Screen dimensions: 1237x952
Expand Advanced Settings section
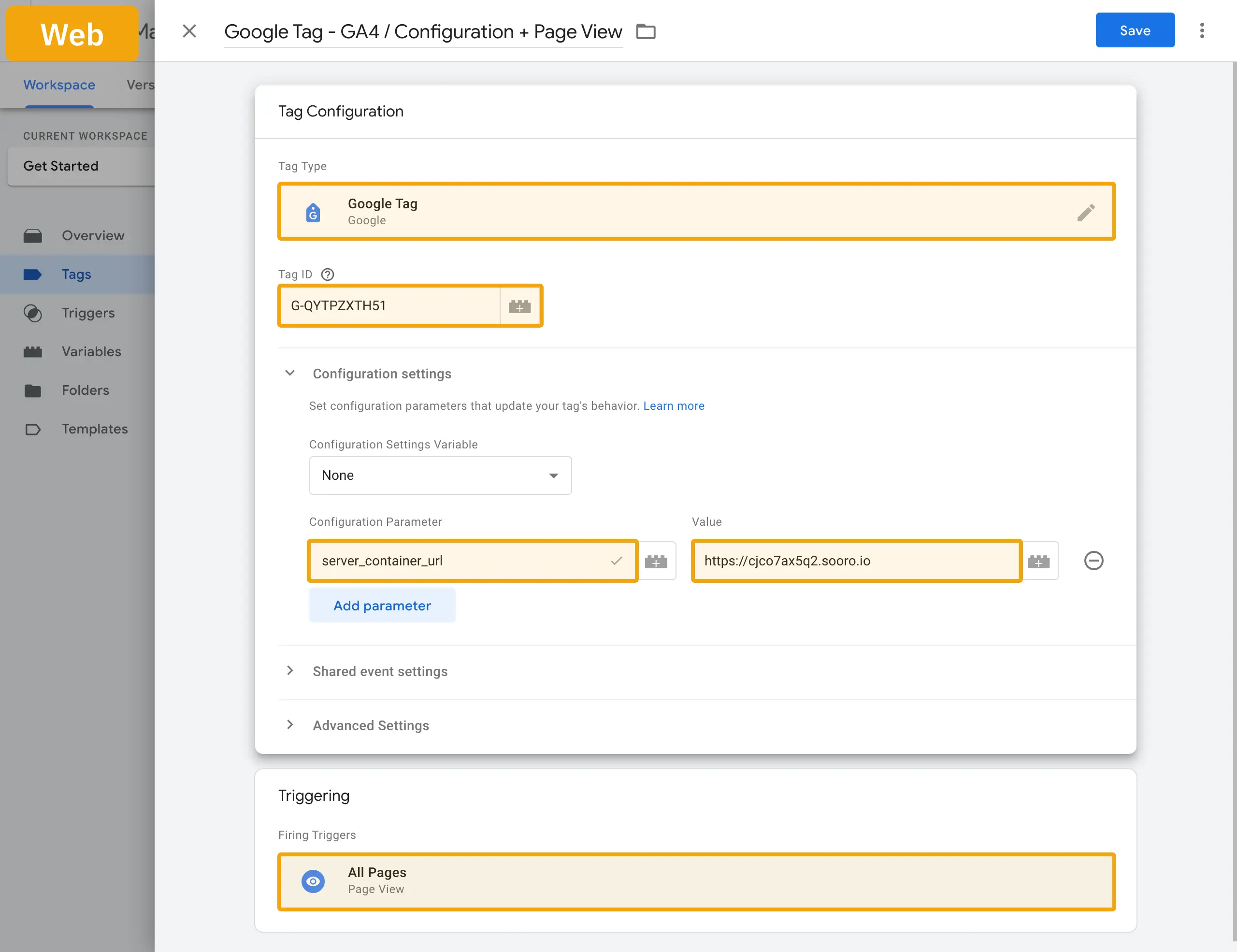click(289, 725)
